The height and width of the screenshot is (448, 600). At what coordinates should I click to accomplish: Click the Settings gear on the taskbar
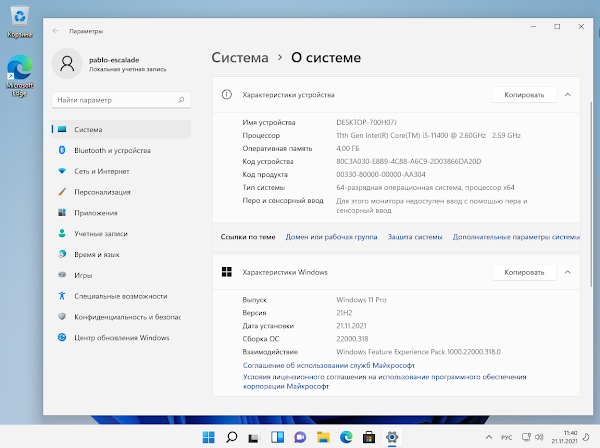tap(392, 437)
